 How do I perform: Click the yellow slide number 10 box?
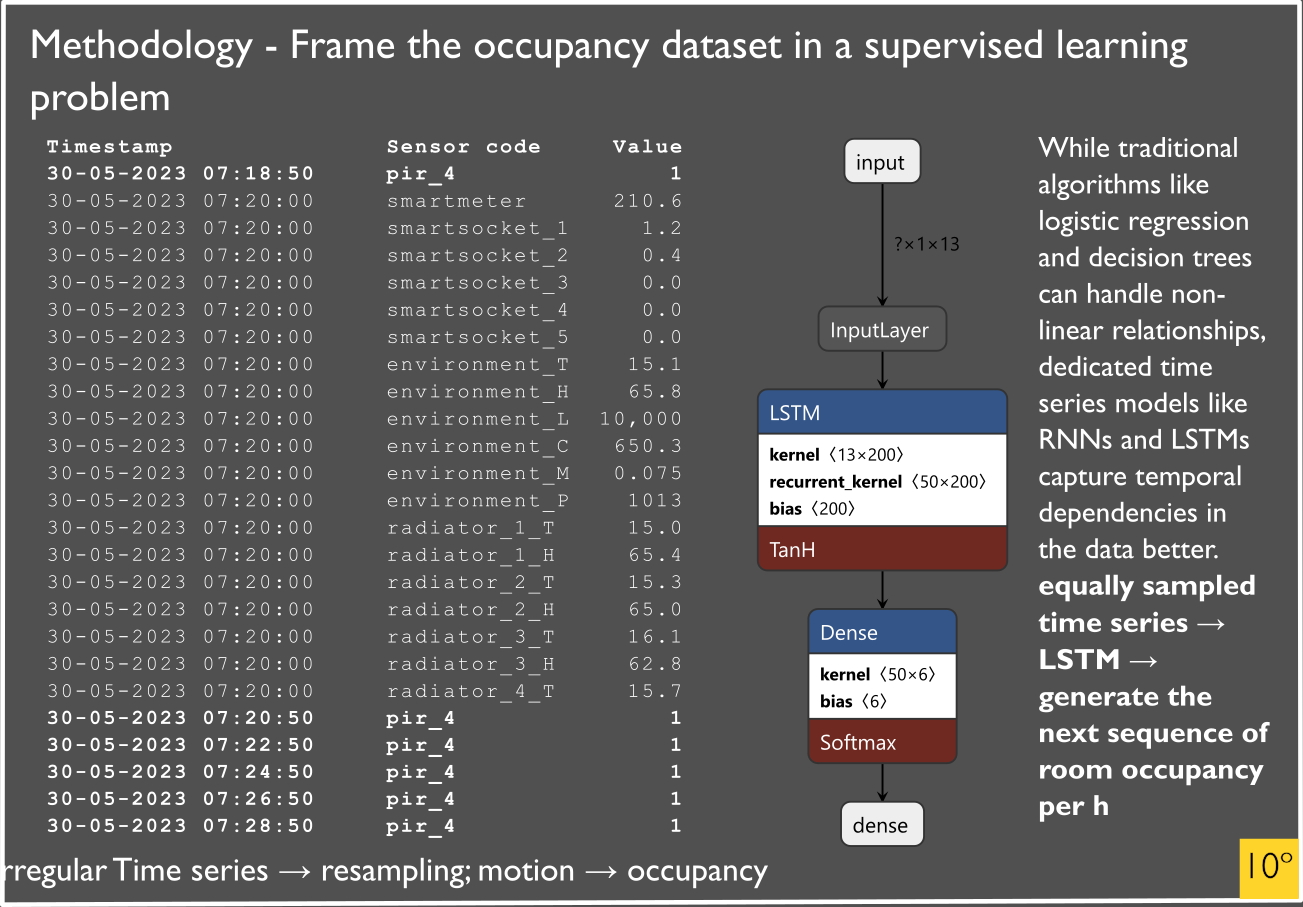[x=1269, y=867]
